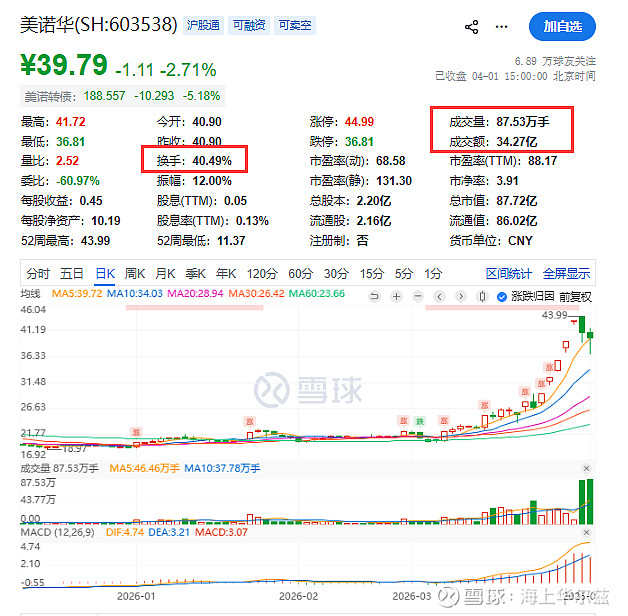628x616 pixels.
Task: Switch to the 五日 chart tab
Action: point(71,274)
